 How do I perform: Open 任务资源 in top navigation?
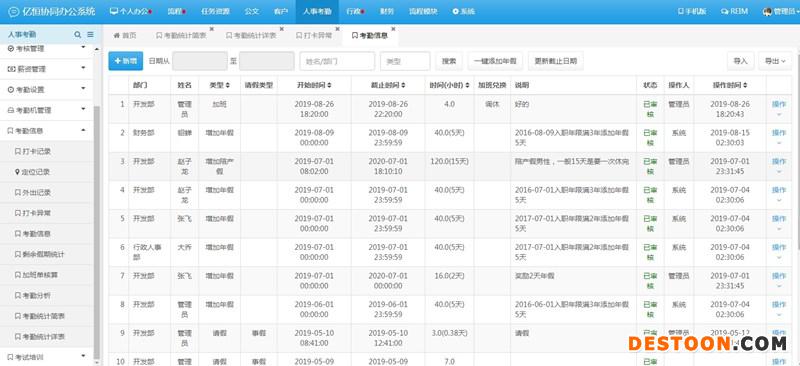tap(215, 11)
